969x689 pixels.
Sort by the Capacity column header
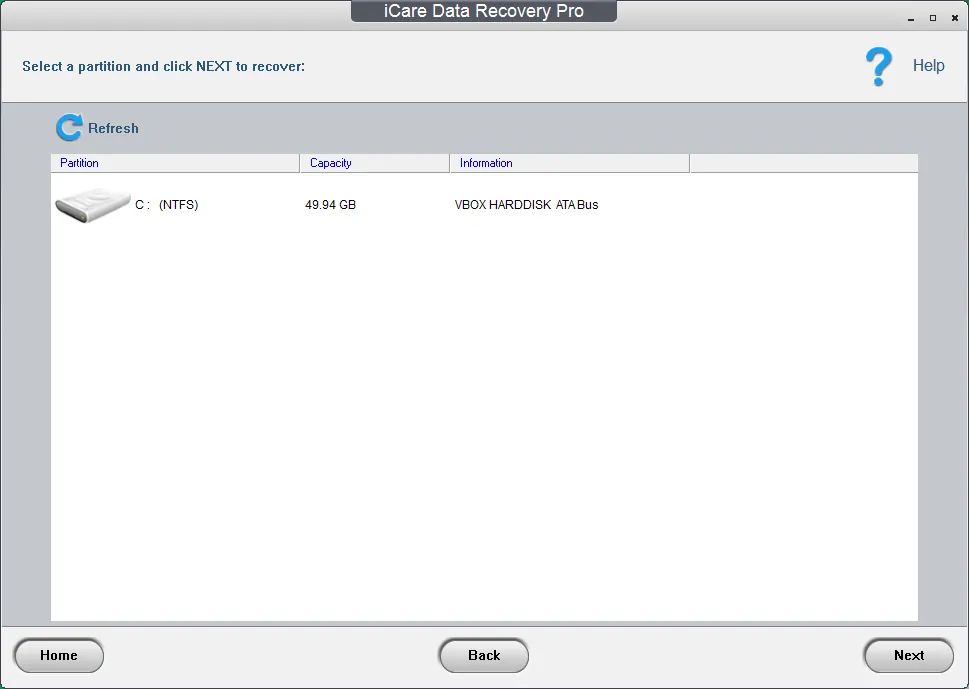[x=374, y=163]
